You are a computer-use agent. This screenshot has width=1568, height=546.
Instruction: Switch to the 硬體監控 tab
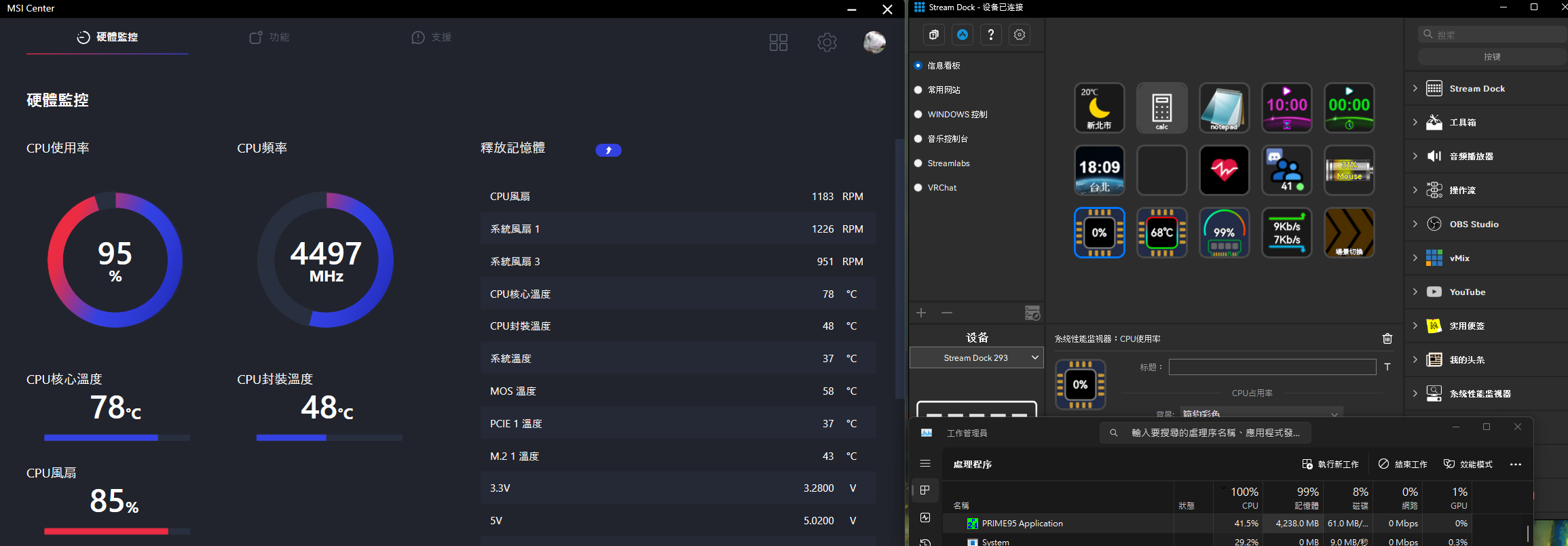click(x=107, y=37)
